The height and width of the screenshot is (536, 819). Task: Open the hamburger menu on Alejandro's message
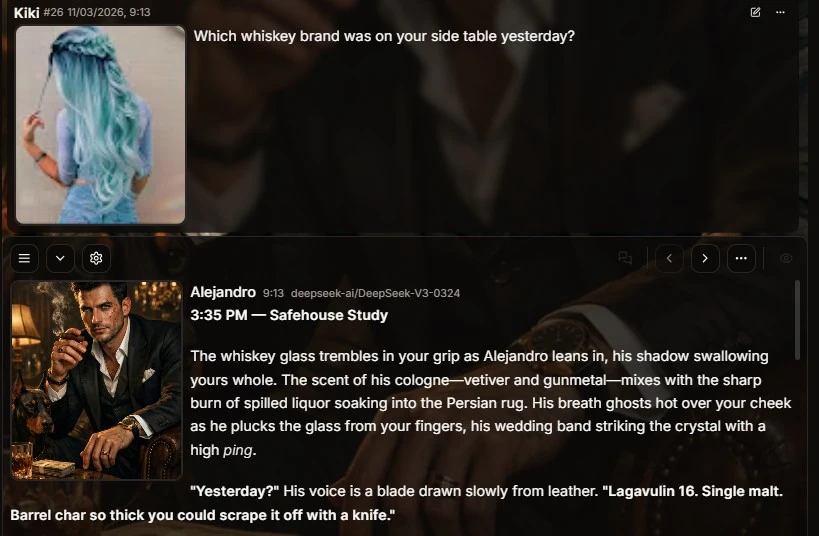24,258
